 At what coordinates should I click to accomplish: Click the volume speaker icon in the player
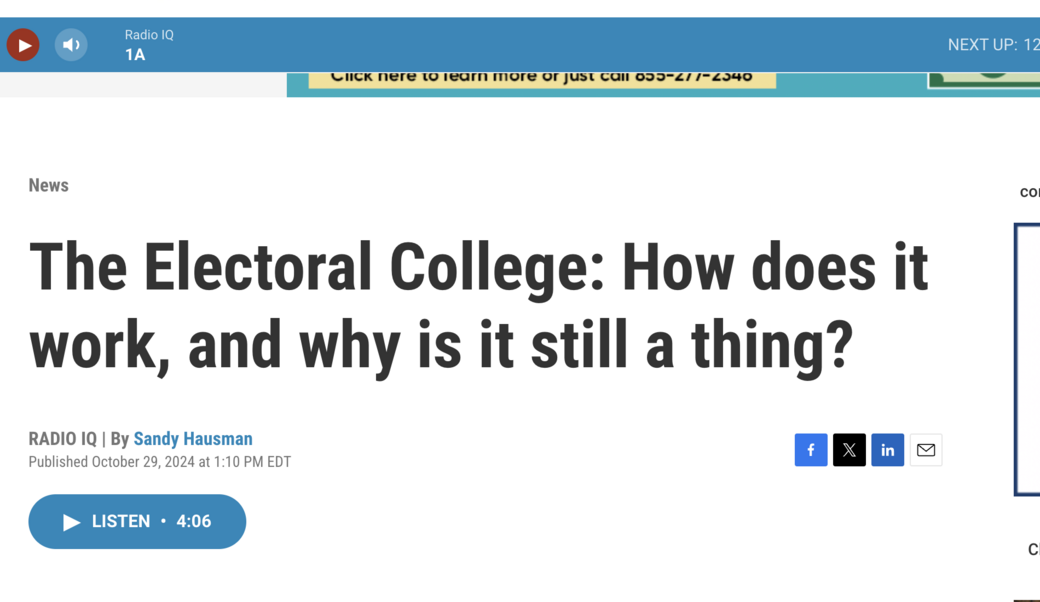[x=71, y=44]
